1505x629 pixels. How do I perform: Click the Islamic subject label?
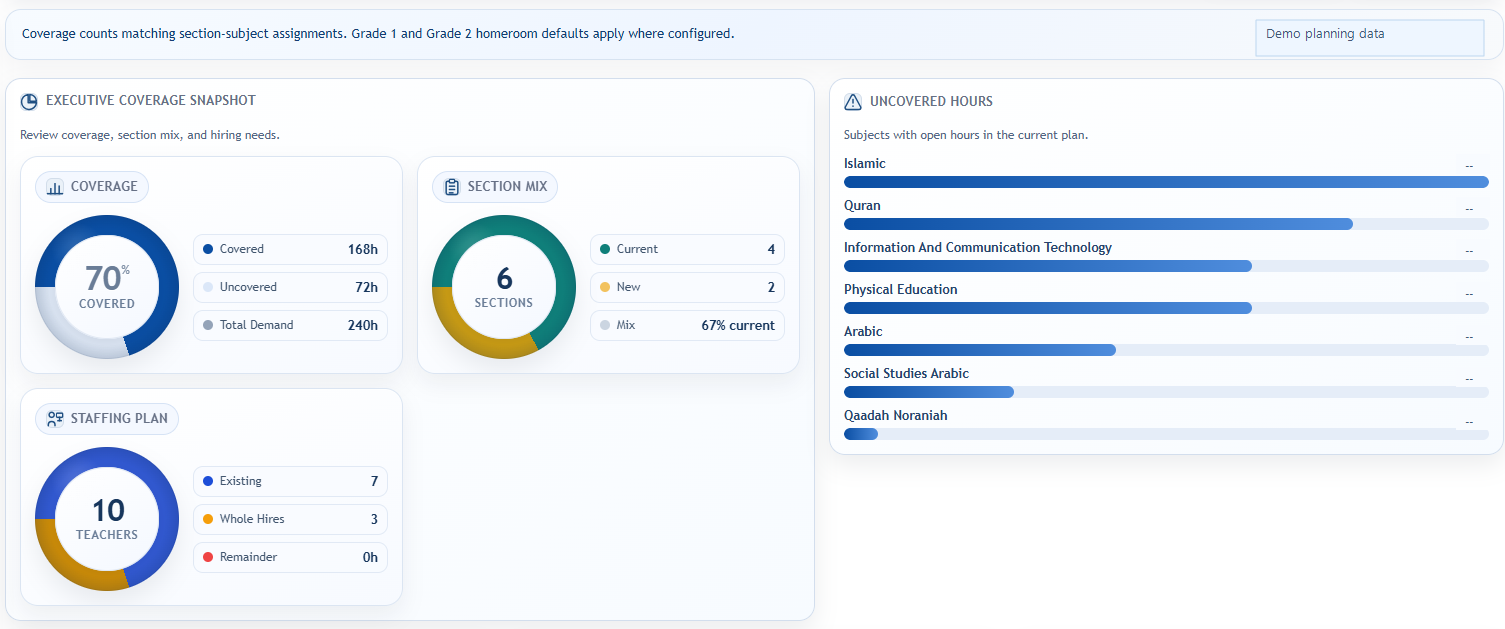point(865,163)
